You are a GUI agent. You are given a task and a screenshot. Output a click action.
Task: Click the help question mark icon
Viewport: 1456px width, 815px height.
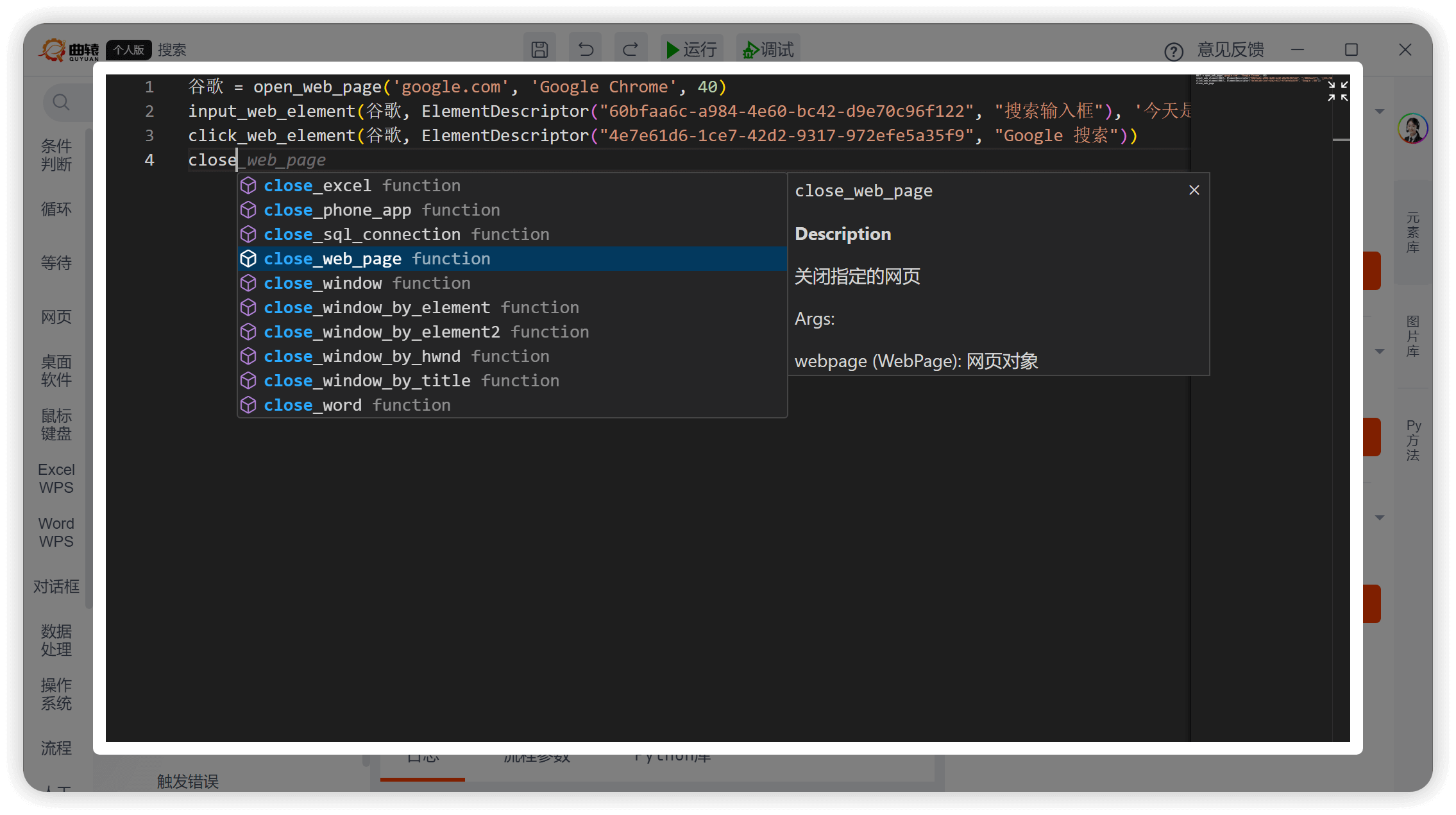(x=1173, y=51)
